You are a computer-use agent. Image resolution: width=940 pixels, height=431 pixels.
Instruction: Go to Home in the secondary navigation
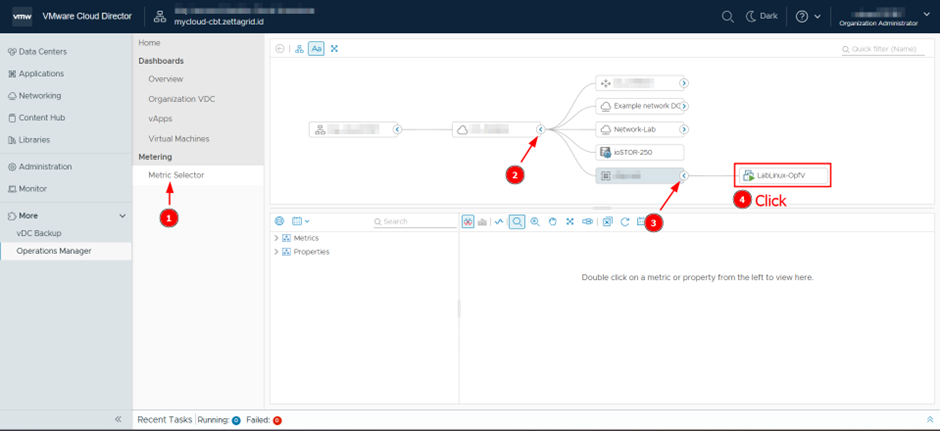point(149,43)
